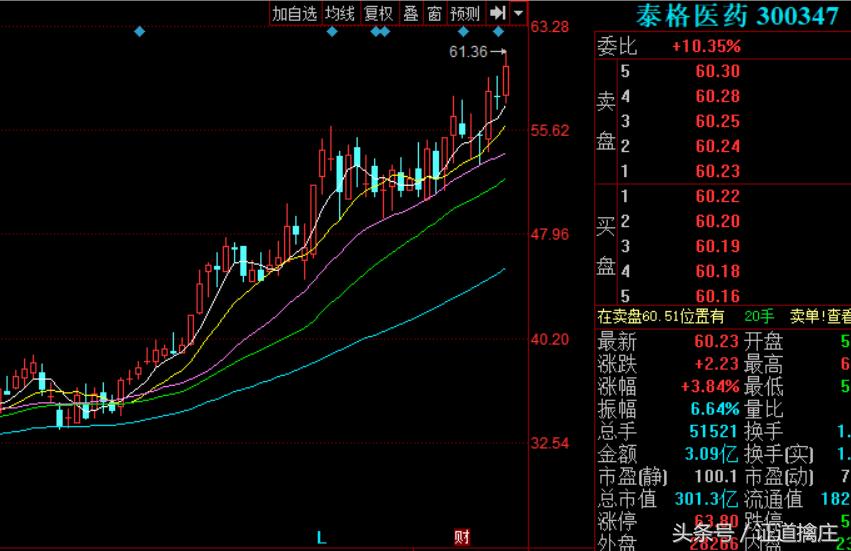This screenshot has width=851, height=551.
Task: Select buy level 3 price 60.19
Action: (717, 246)
